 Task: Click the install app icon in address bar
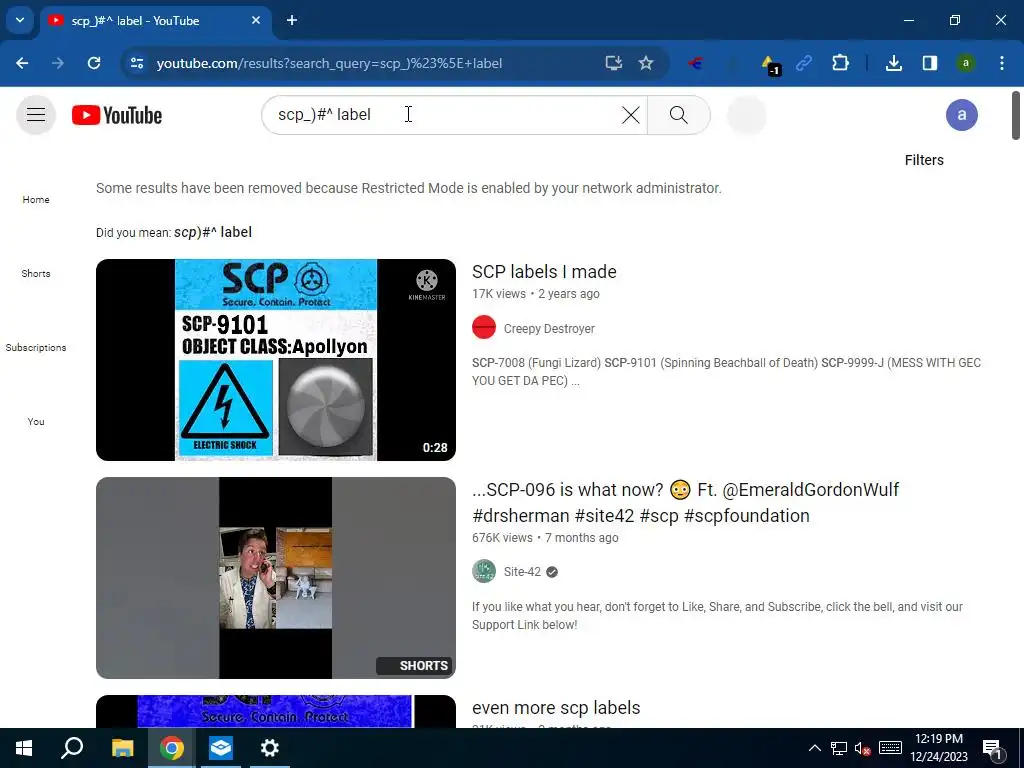coord(613,63)
